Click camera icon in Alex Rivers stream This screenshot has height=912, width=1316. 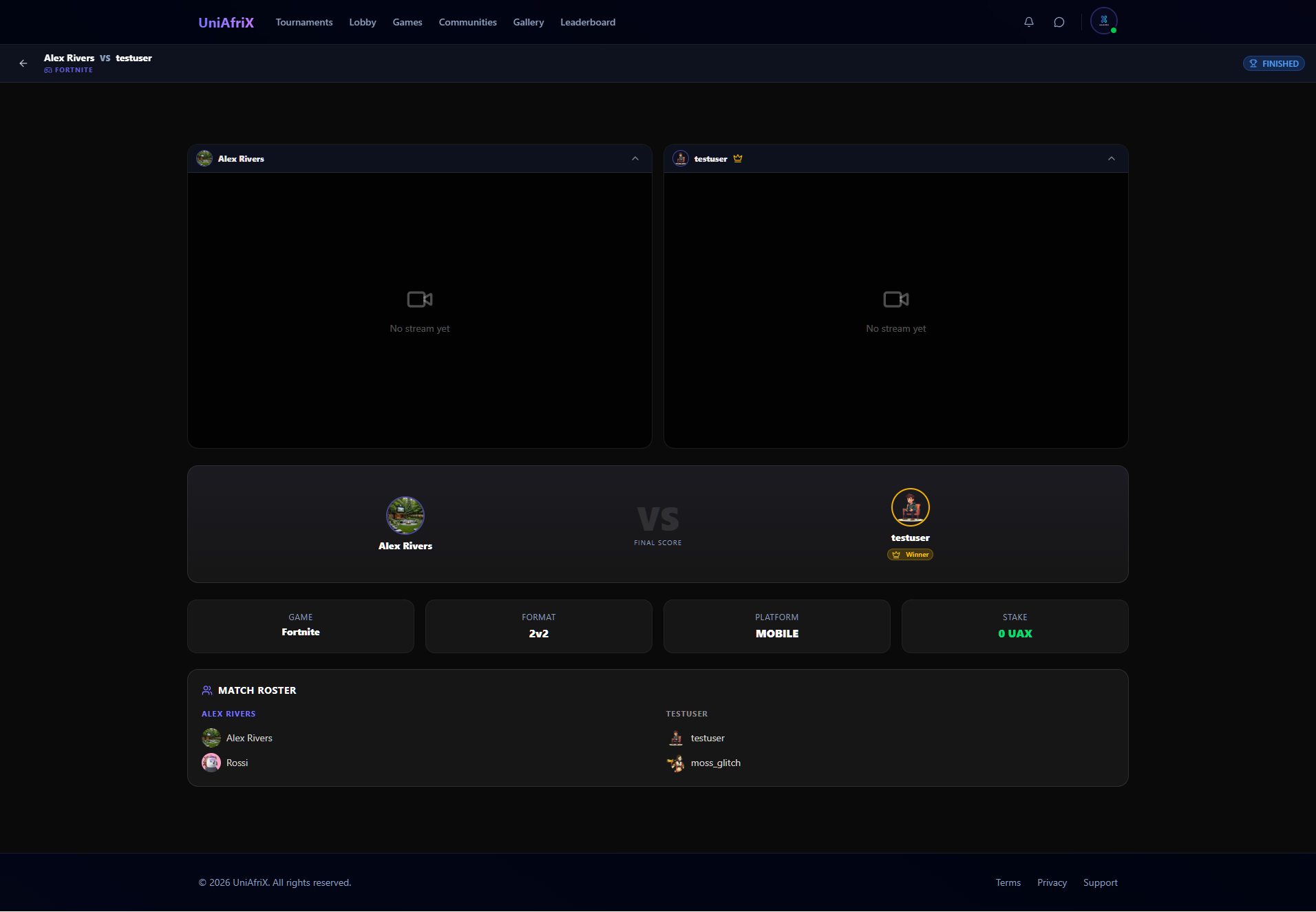coord(420,299)
